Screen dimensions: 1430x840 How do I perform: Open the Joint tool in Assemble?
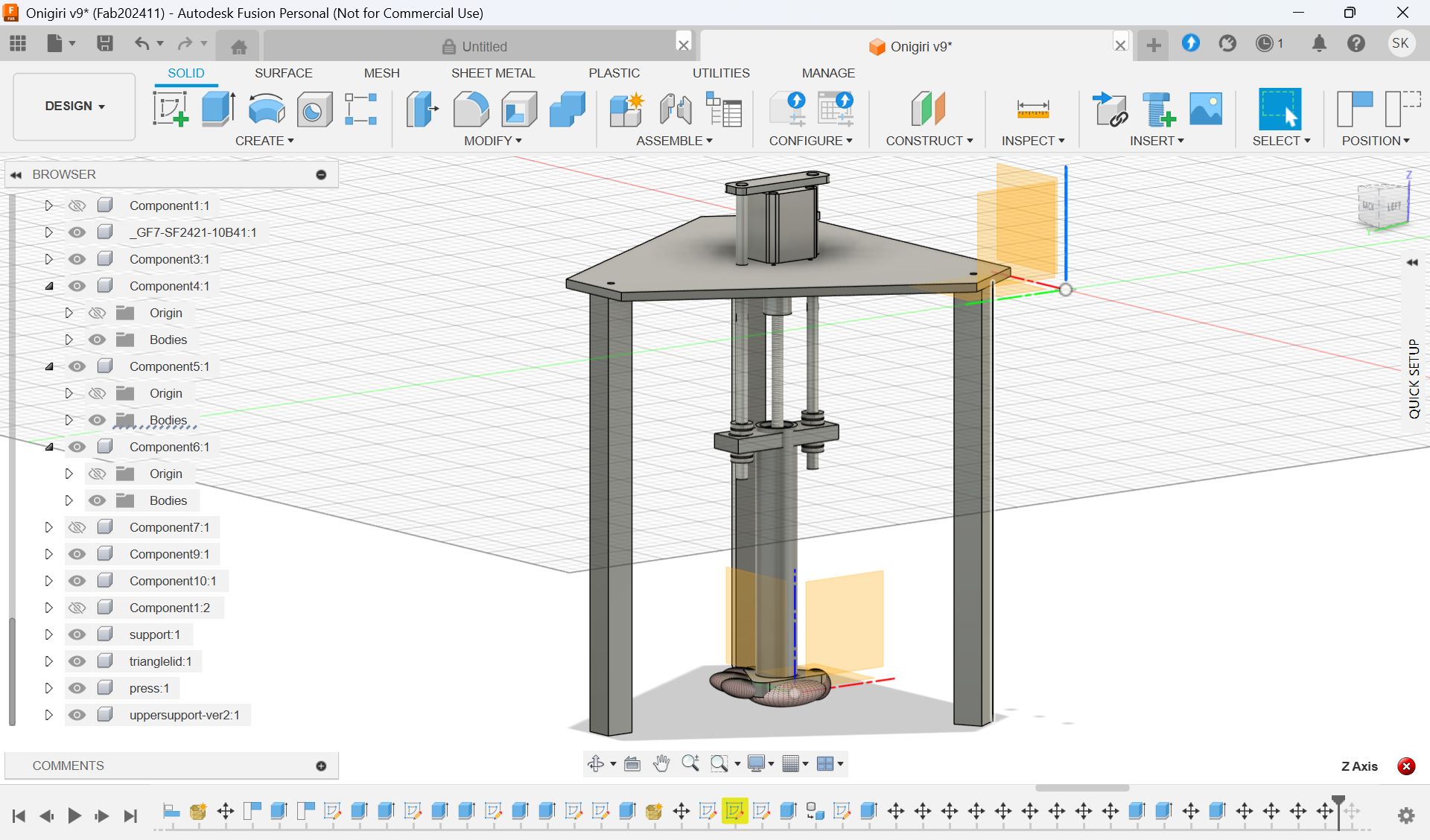[x=675, y=109]
